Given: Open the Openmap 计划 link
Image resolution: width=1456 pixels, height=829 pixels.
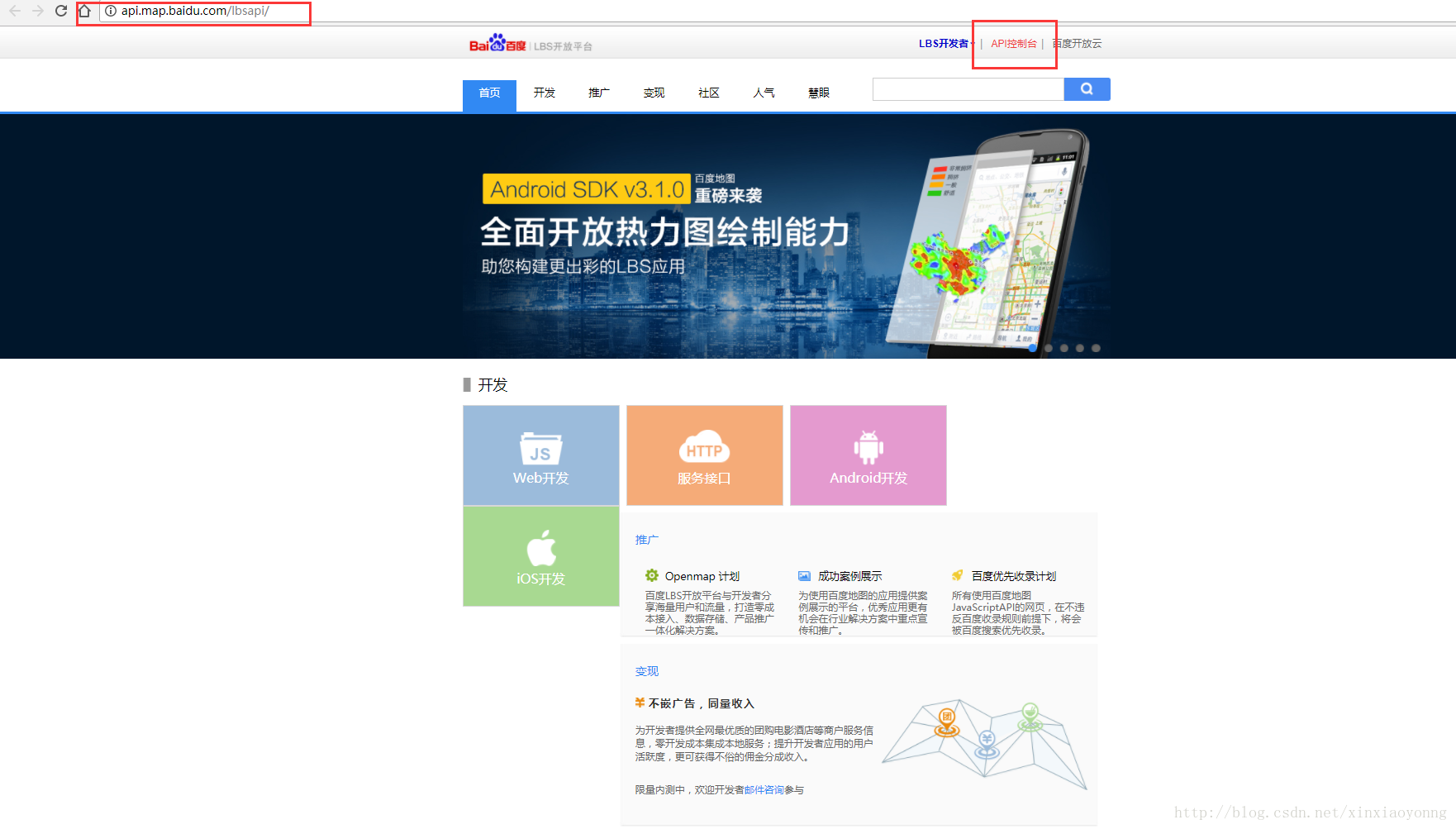Looking at the screenshot, I should [702, 576].
